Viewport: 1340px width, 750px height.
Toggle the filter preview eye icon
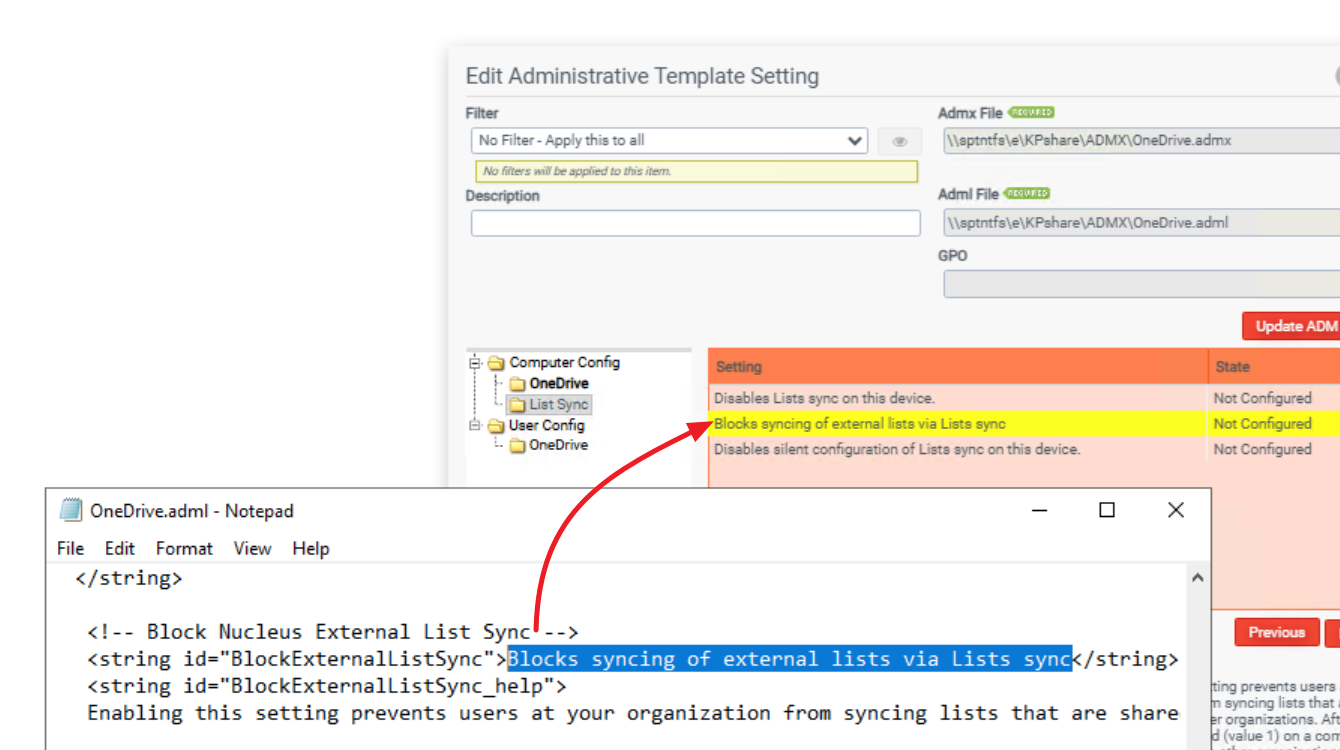point(900,141)
